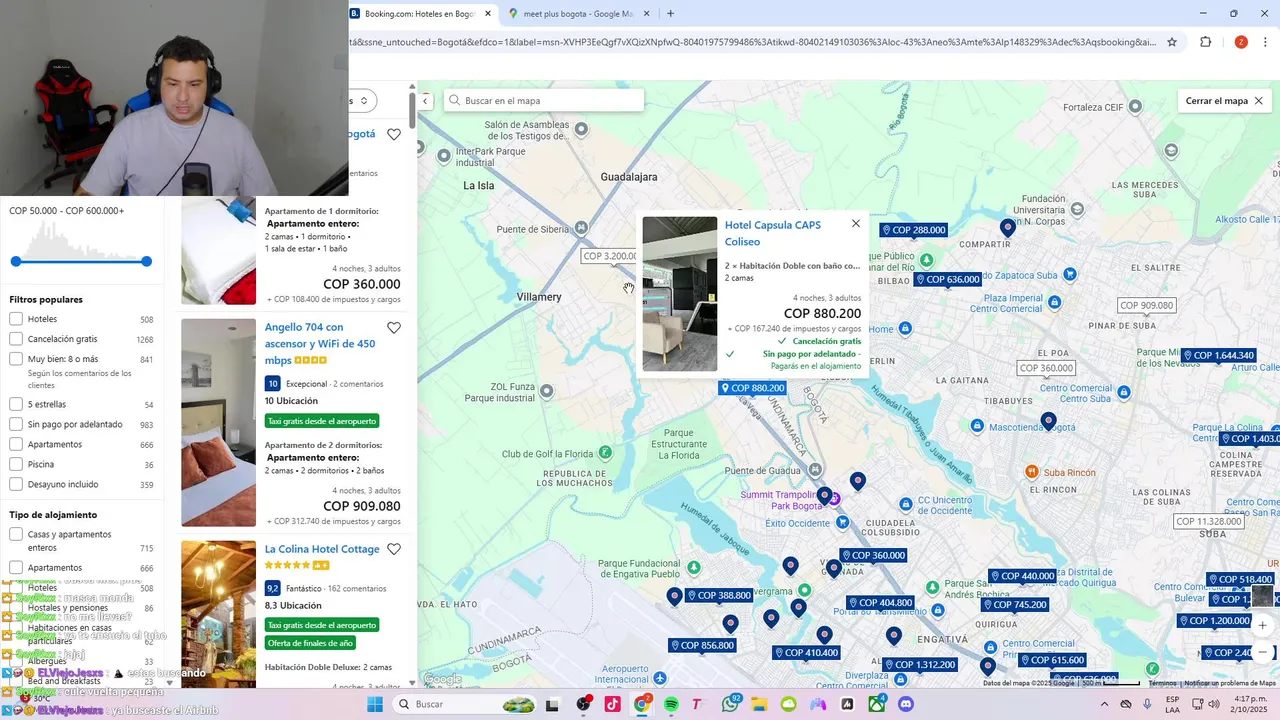
Task: Open the Windows Start menu
Action: click(375, 704)
